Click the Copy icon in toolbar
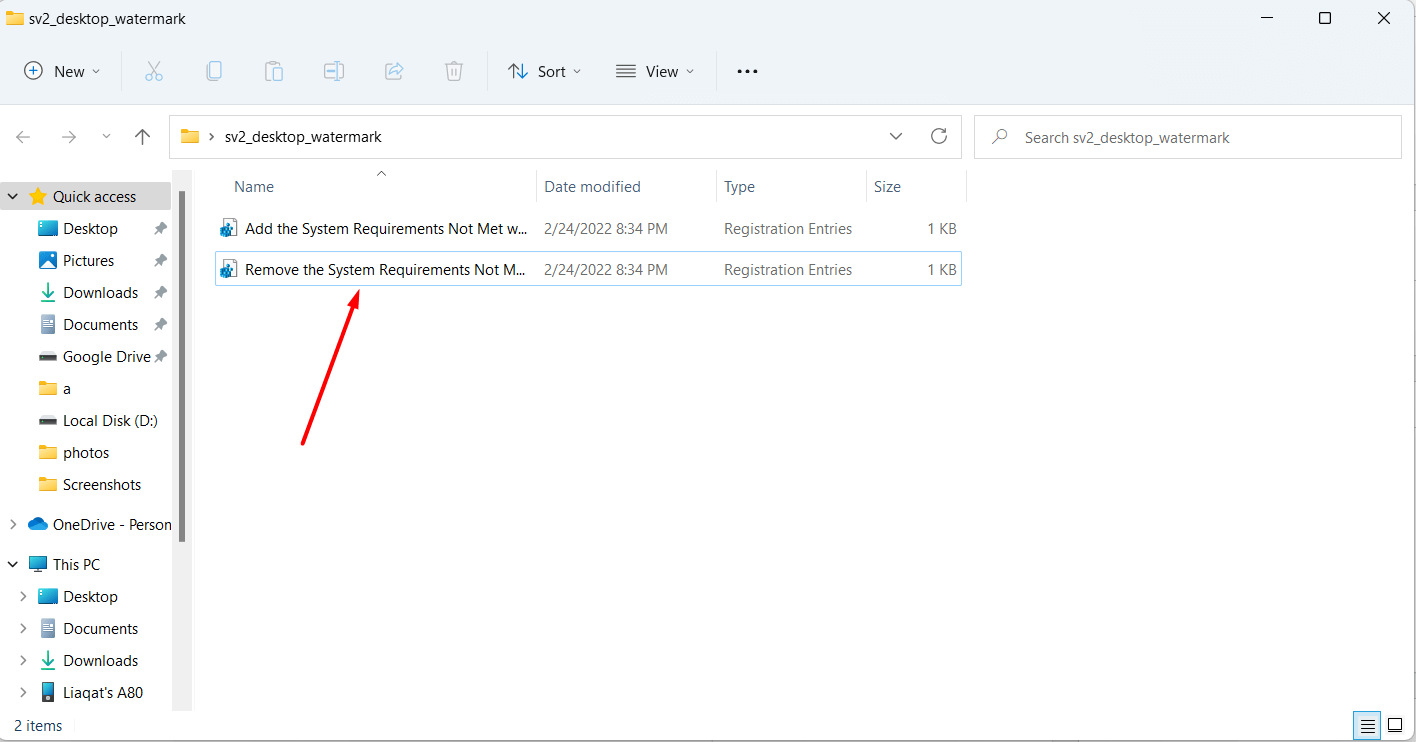1416x742 pixels. [x=214, y=71]
